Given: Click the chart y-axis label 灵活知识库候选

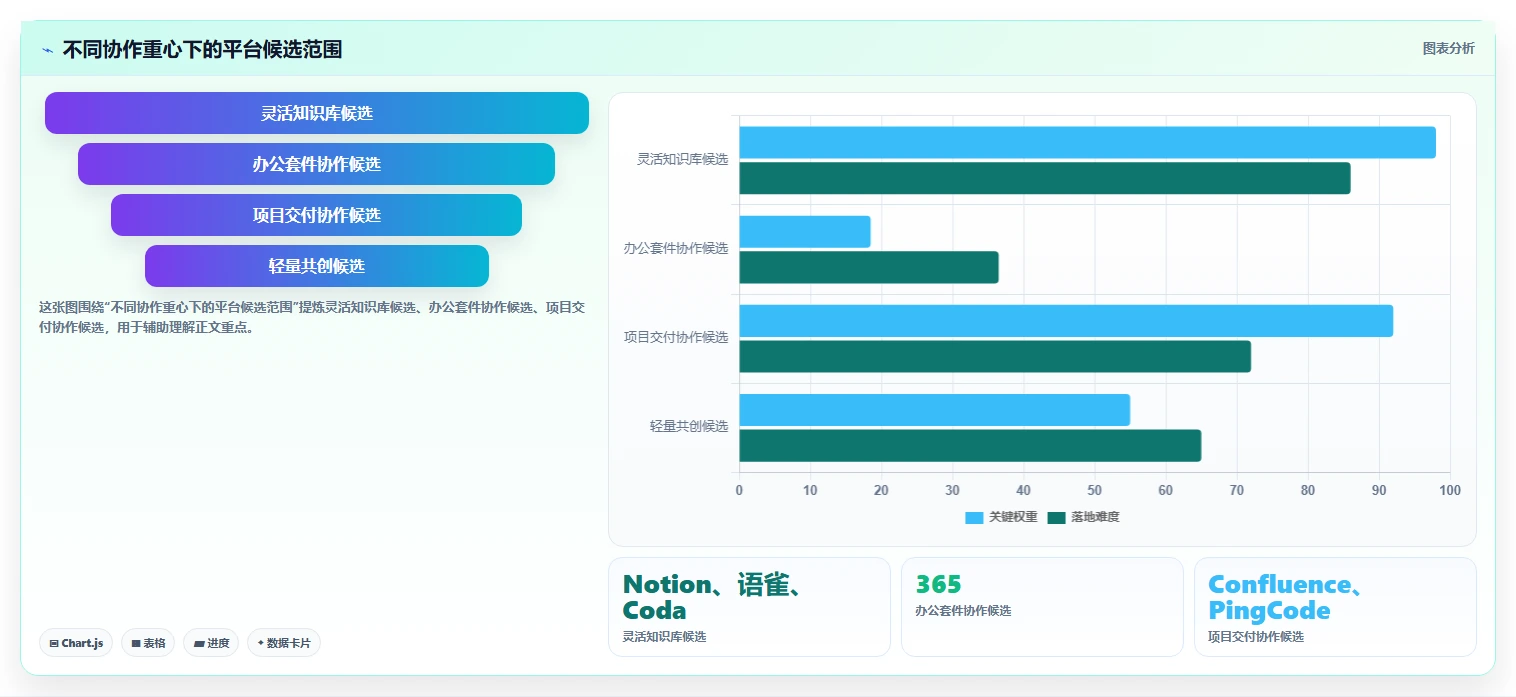Looking at the screenshot, I should click(x=682, y=159).
